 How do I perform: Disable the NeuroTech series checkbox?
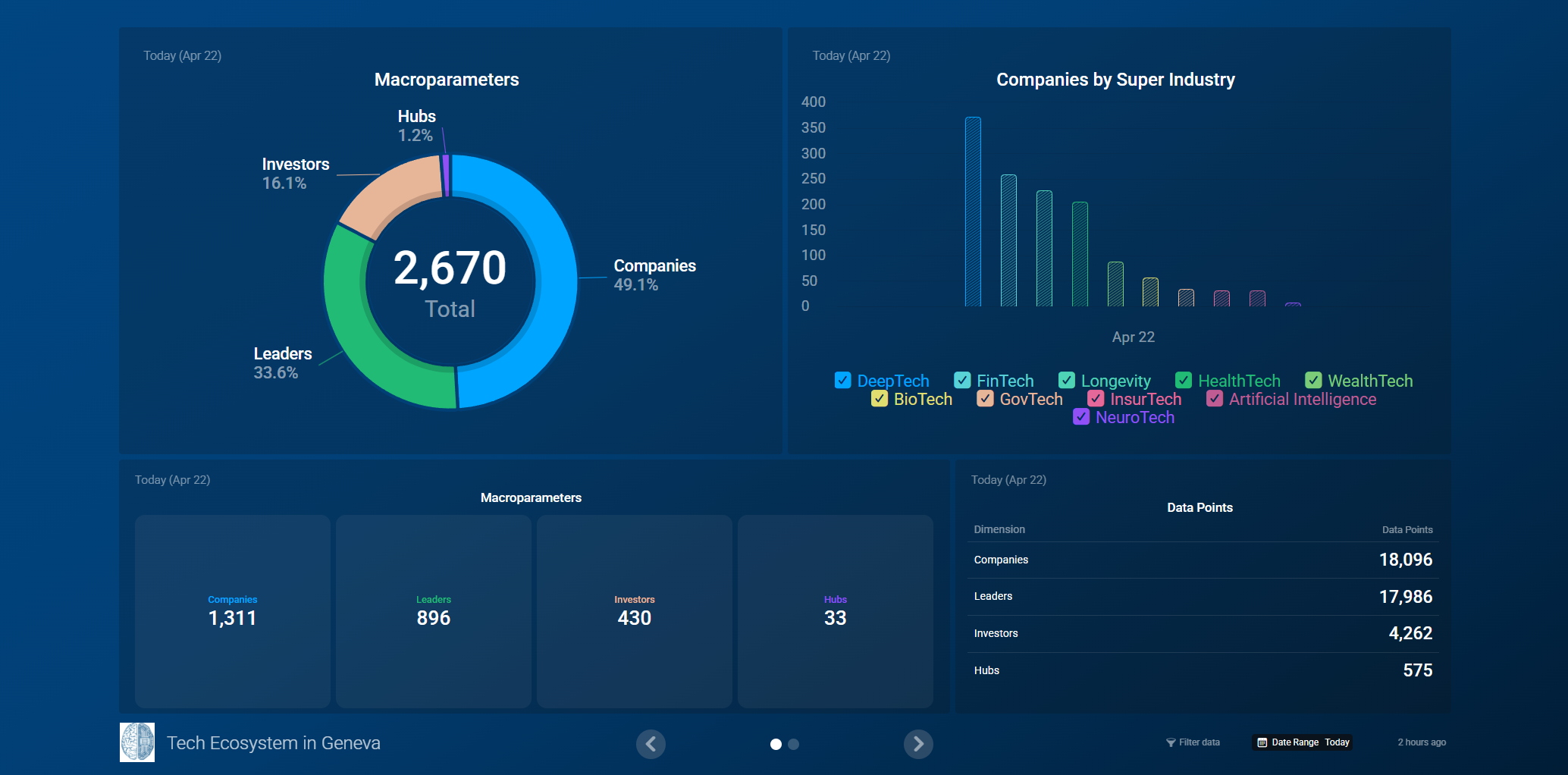(x=1081, y=416)
